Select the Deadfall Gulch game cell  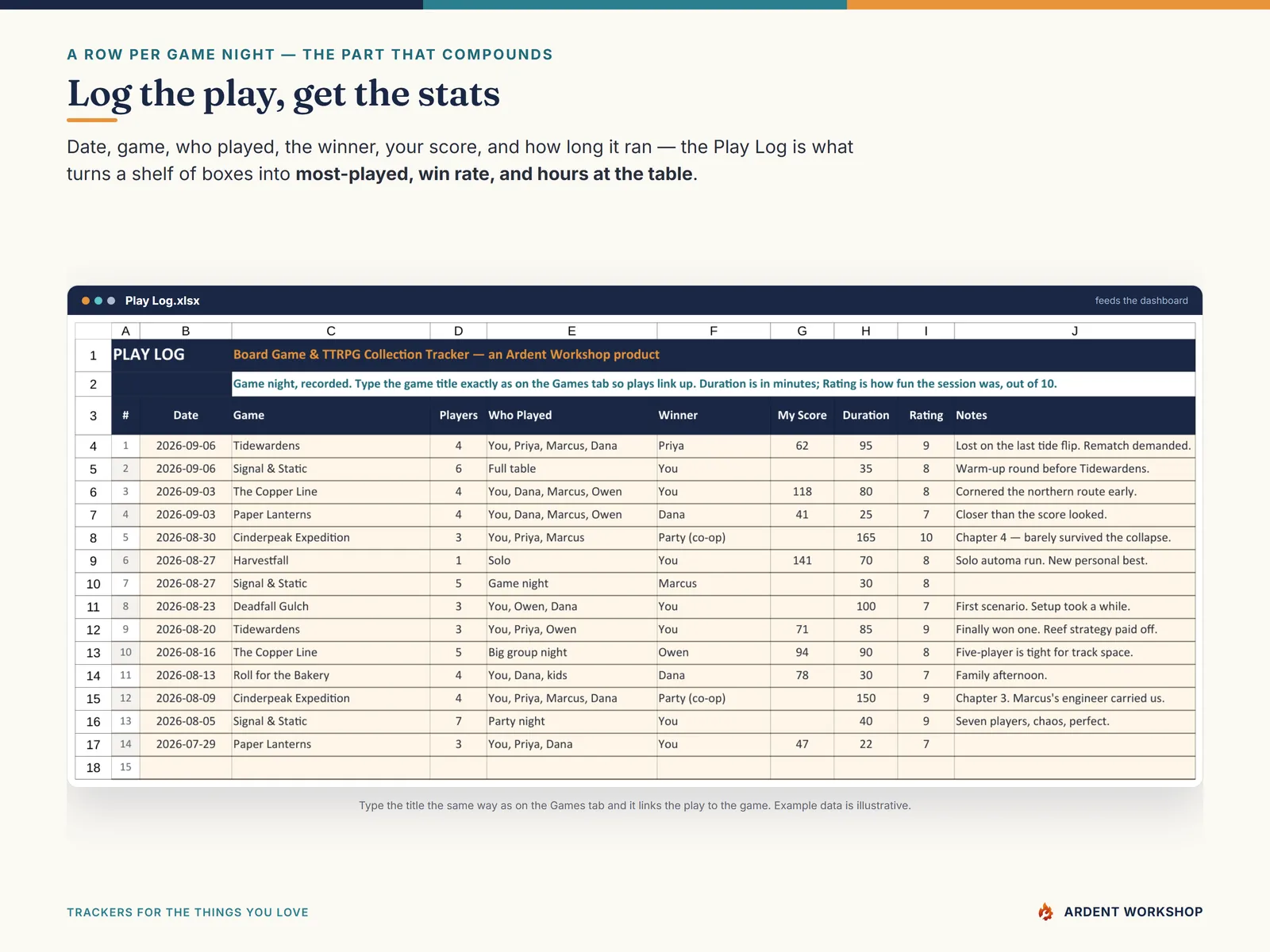point(331,606)
